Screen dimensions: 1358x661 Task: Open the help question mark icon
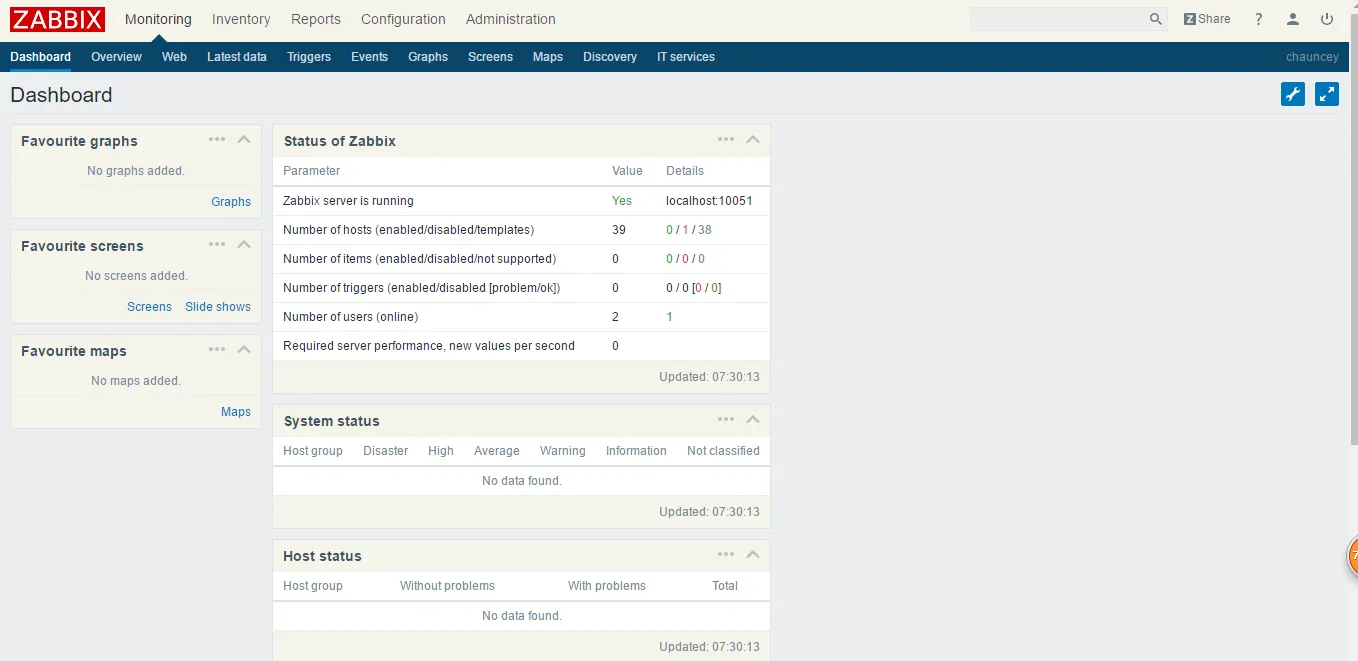click(1259, 19)
